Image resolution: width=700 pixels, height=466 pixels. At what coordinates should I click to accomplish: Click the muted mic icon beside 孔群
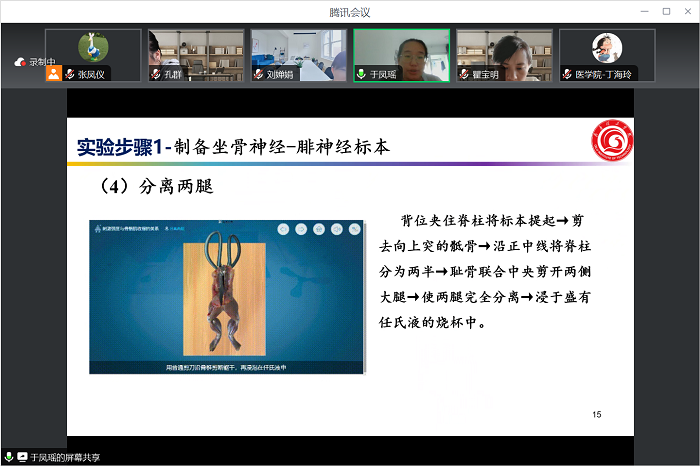[156, 74]
